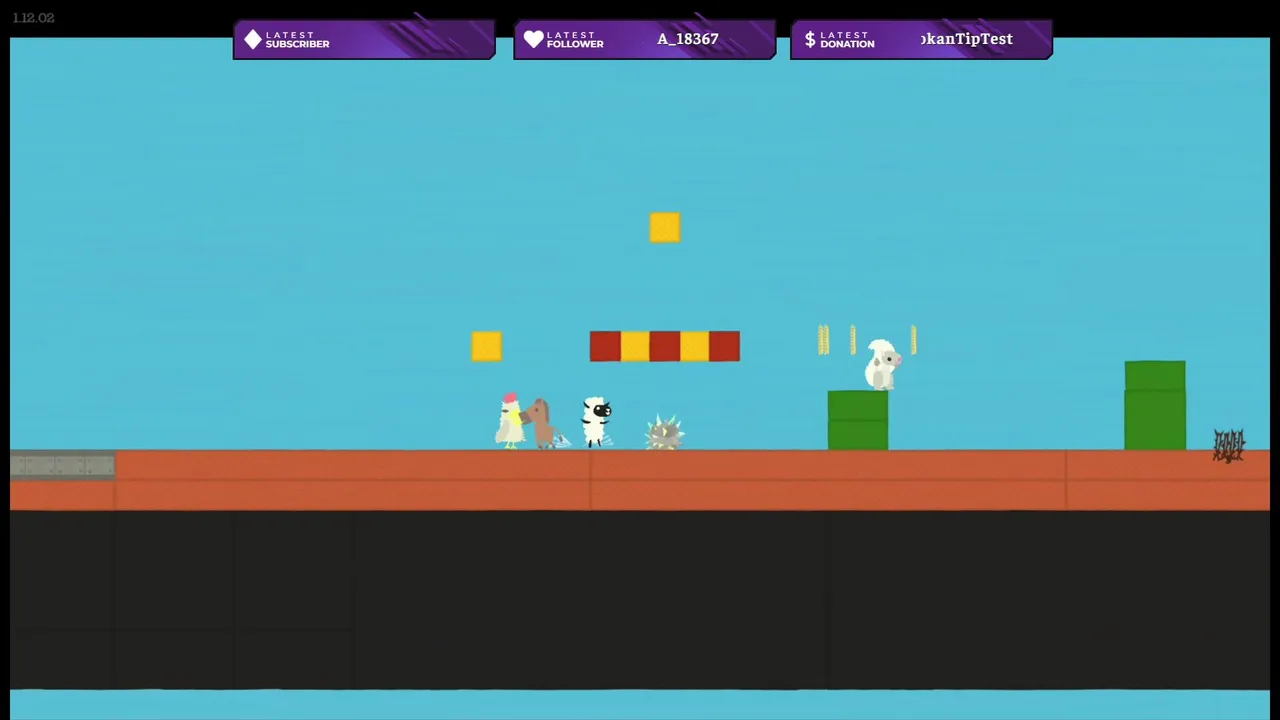Click the short green block under the white animal
The width and height of the screenshot is (1280, 720).
pyautogui.click(x=858, y=420)
